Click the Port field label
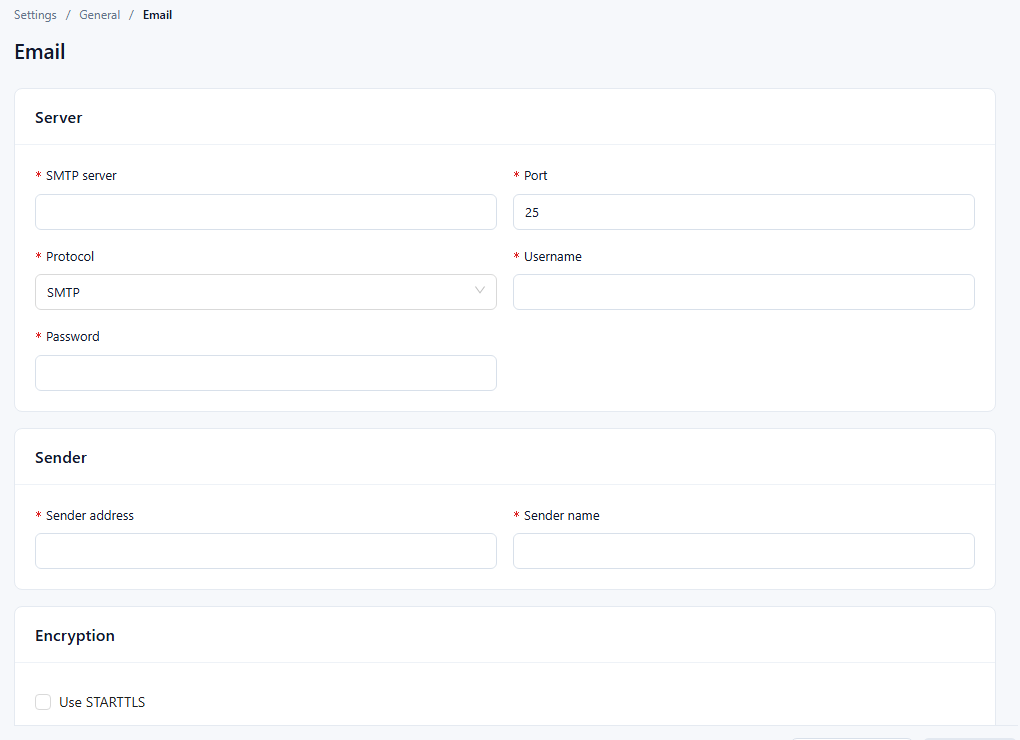Screen dimensions: 1020x740 535,176
